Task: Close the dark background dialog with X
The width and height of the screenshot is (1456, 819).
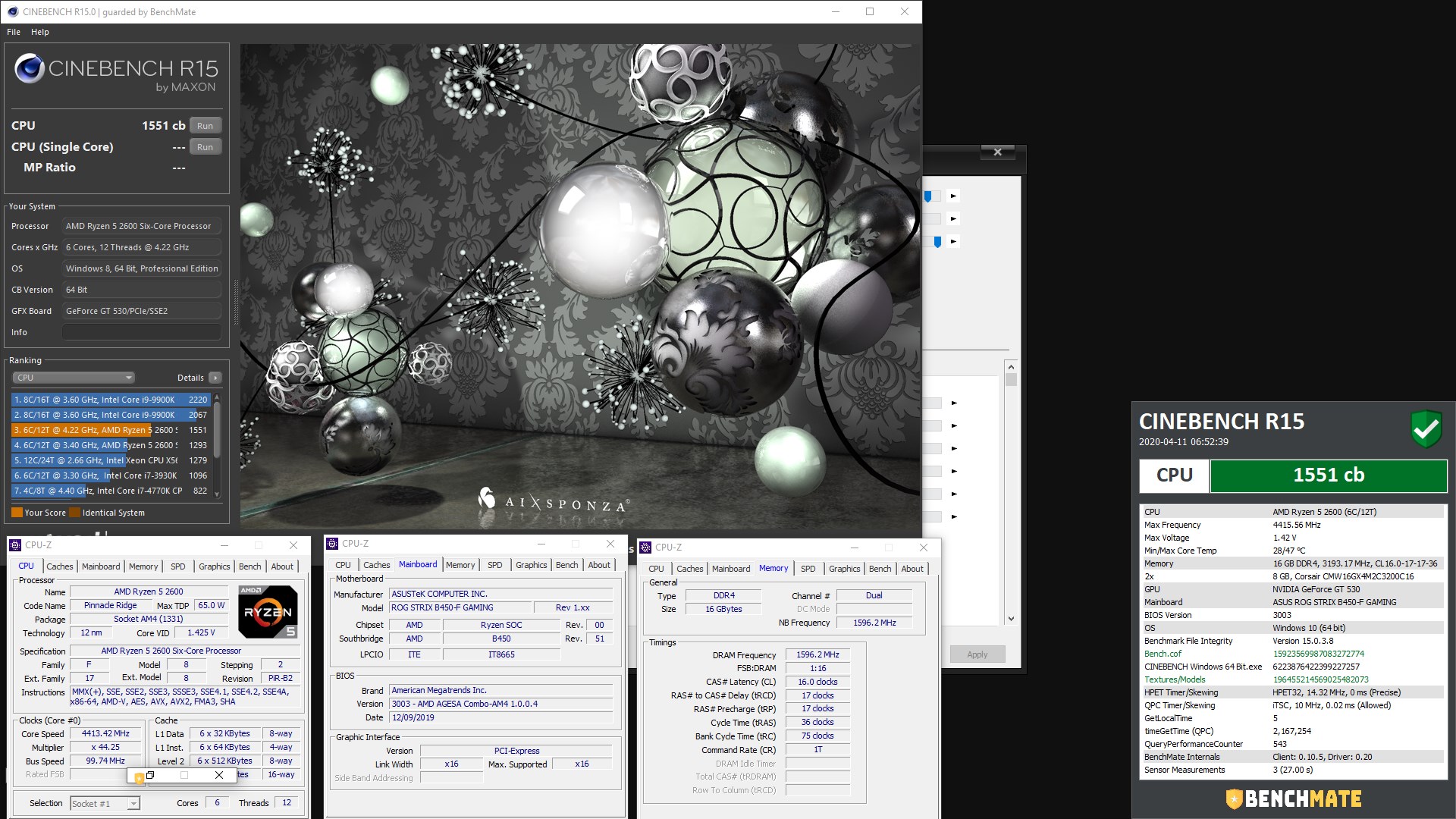Action: [x=997, y=152]
